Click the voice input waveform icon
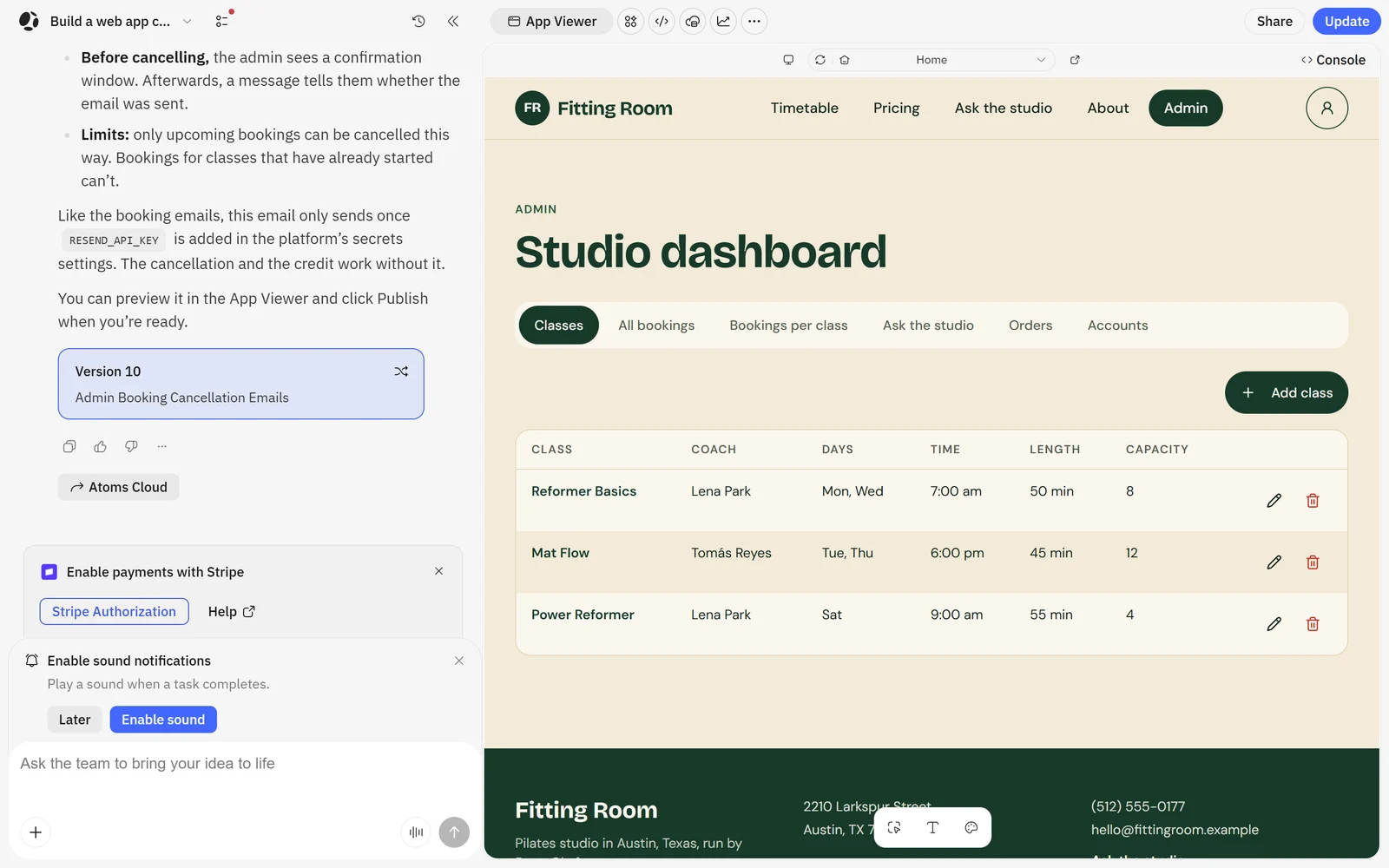The image size is (1389, 868). pyautogui.click(x=416, y=832)
